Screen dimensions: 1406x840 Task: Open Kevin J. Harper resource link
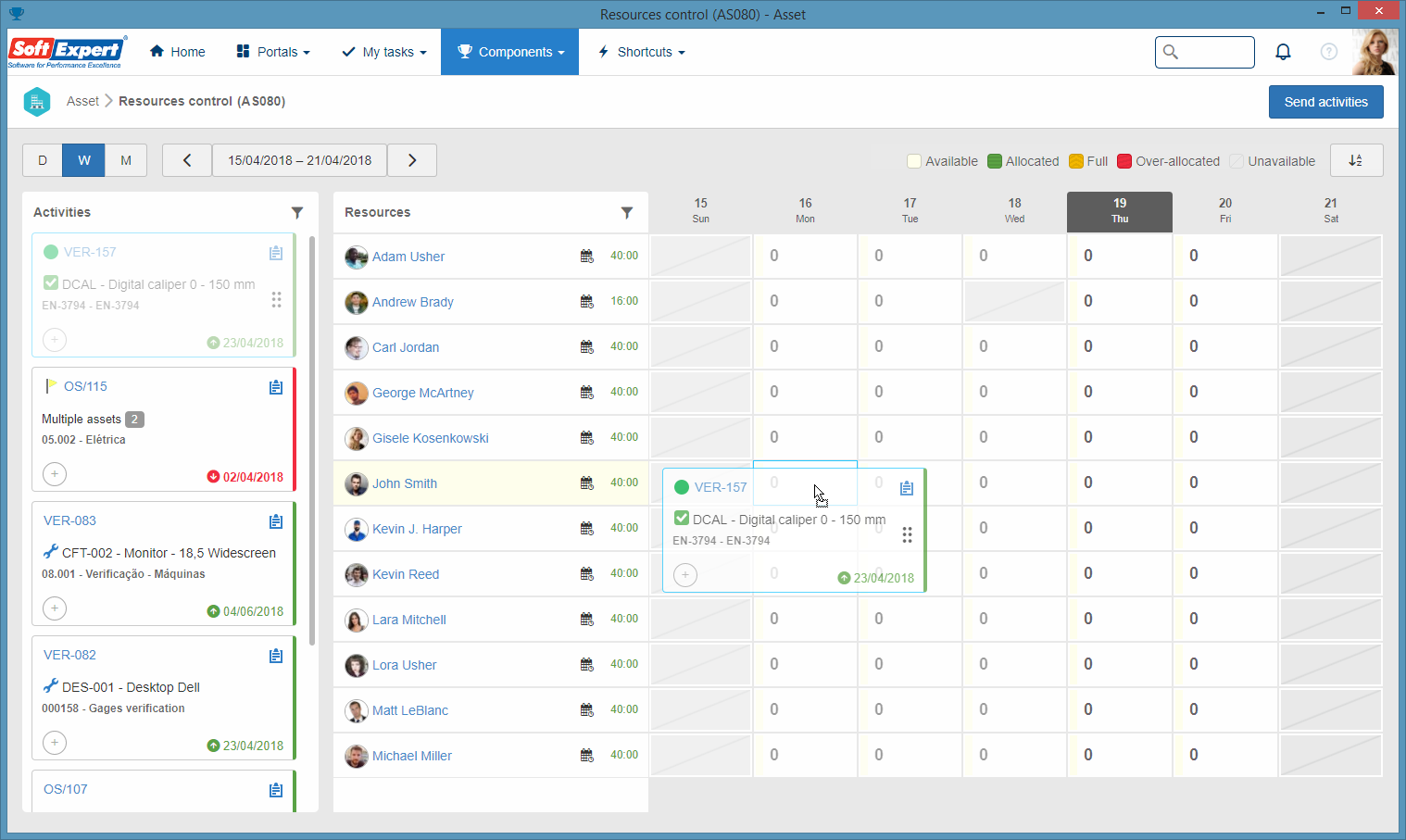(x=417, y=529)
